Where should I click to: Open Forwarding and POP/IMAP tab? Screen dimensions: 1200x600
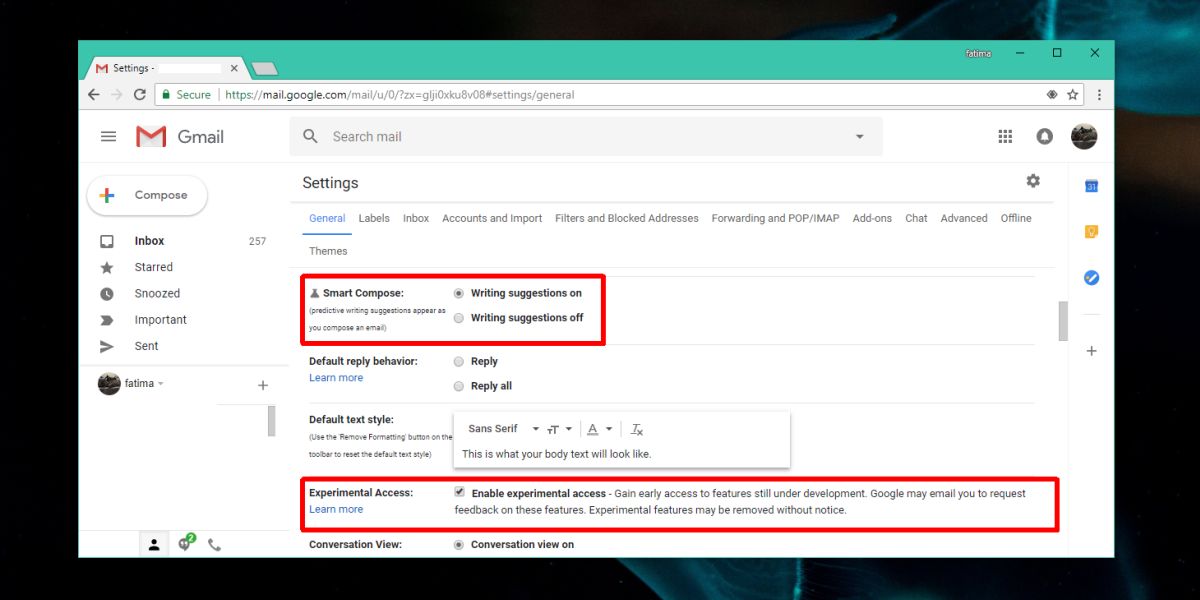[x=776, y=218]
